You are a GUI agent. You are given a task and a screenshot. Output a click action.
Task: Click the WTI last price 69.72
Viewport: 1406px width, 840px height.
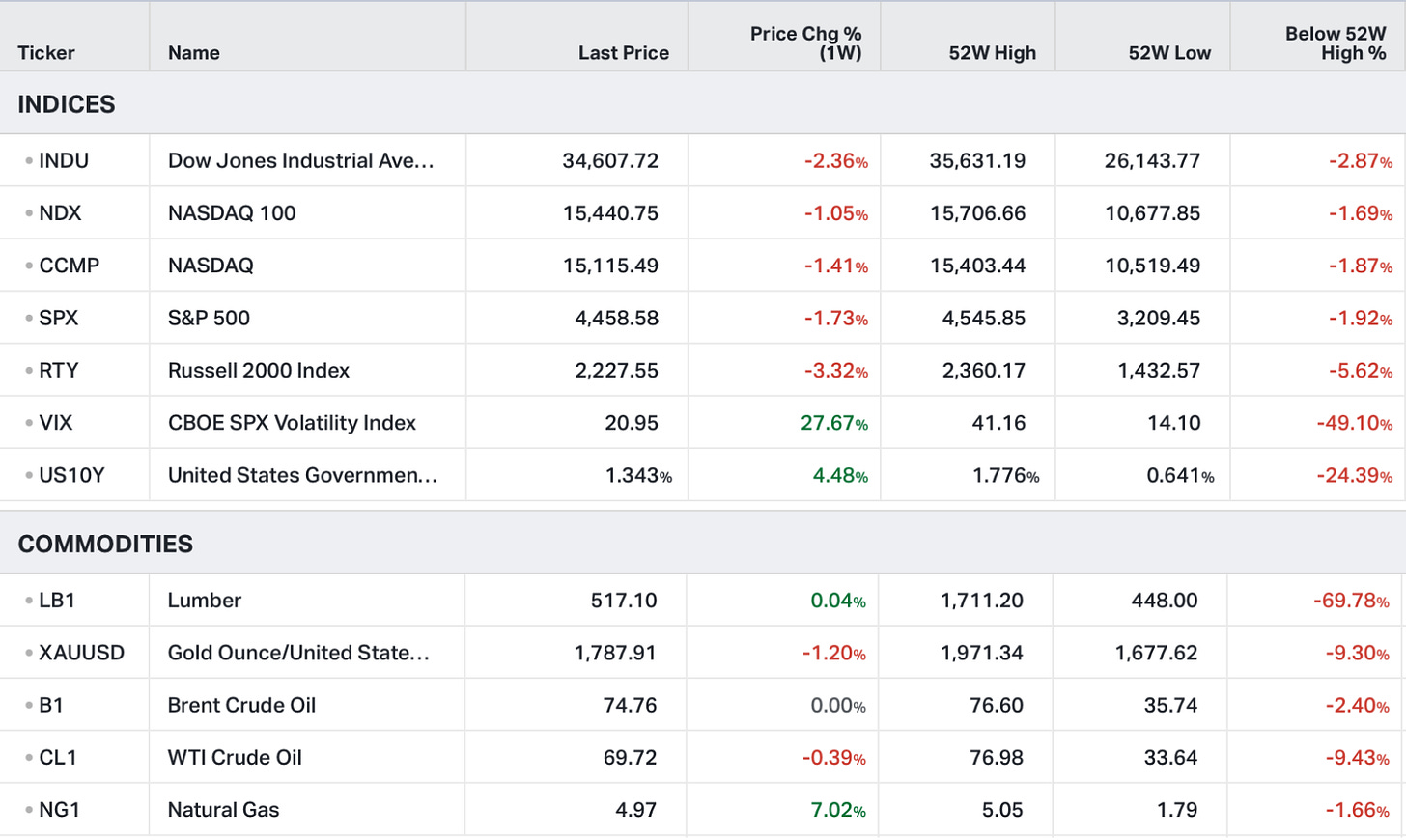coord(630,758)
